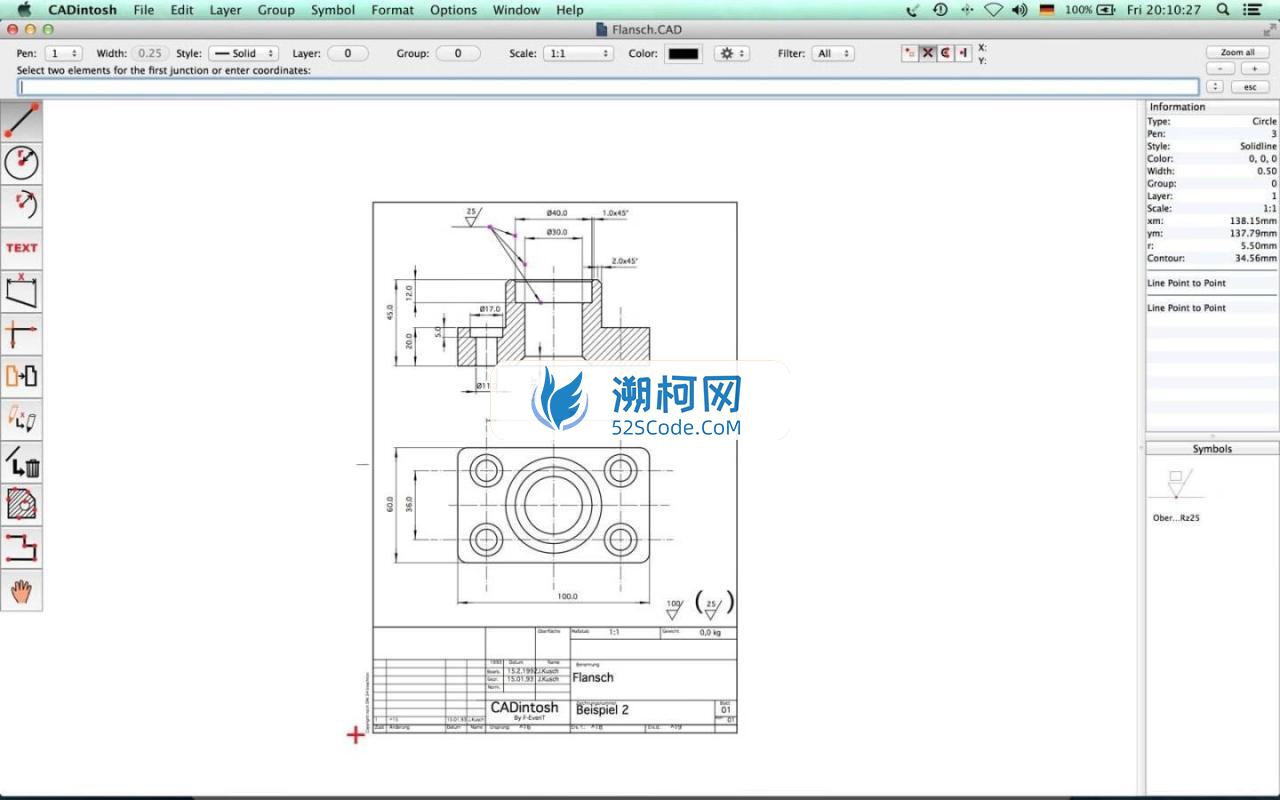Click the Wi-Fi status icon
1280x800 pixels.
click(x=993, y=10)
